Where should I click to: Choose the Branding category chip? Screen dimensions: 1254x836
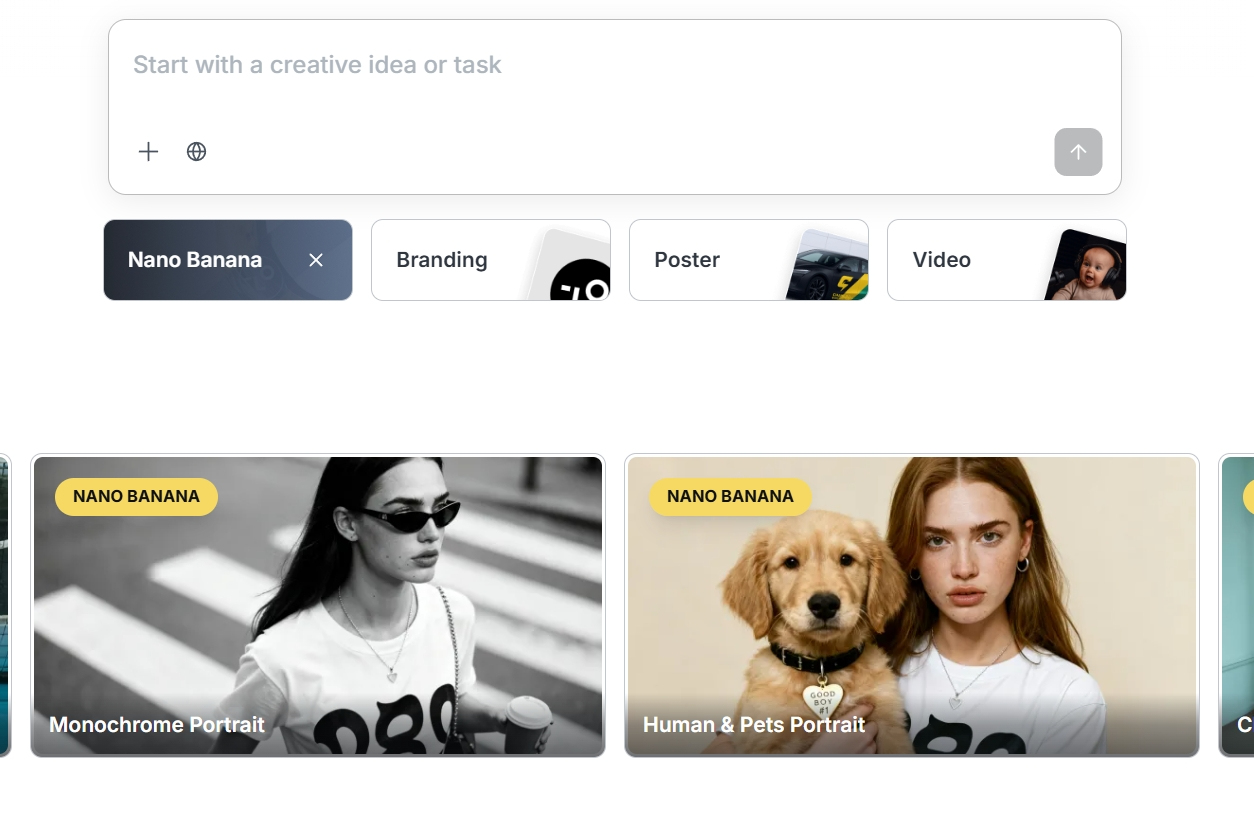click(442, 260)
